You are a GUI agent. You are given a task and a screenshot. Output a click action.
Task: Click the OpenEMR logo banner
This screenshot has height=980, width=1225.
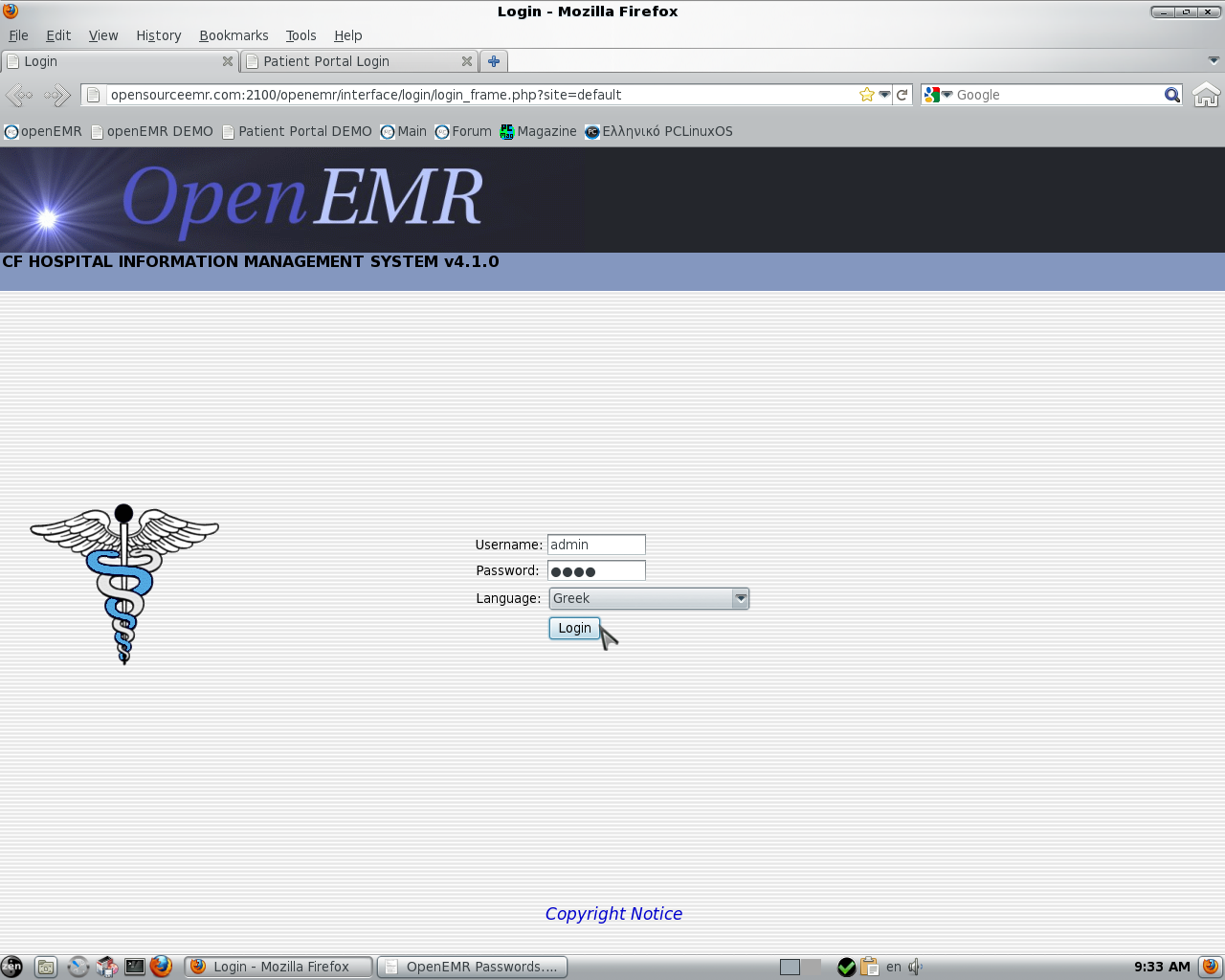tap(291, 200)
